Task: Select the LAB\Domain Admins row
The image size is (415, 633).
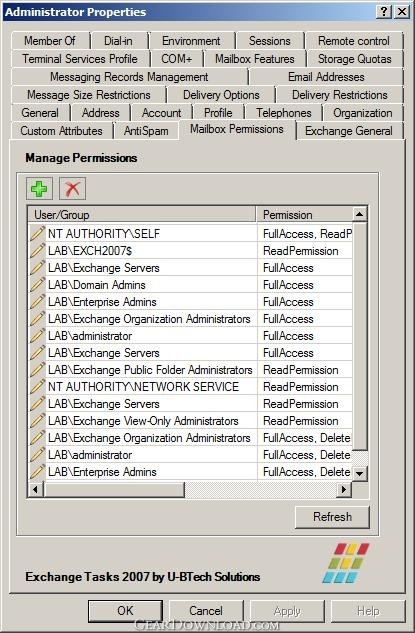Action: (191, 285)
